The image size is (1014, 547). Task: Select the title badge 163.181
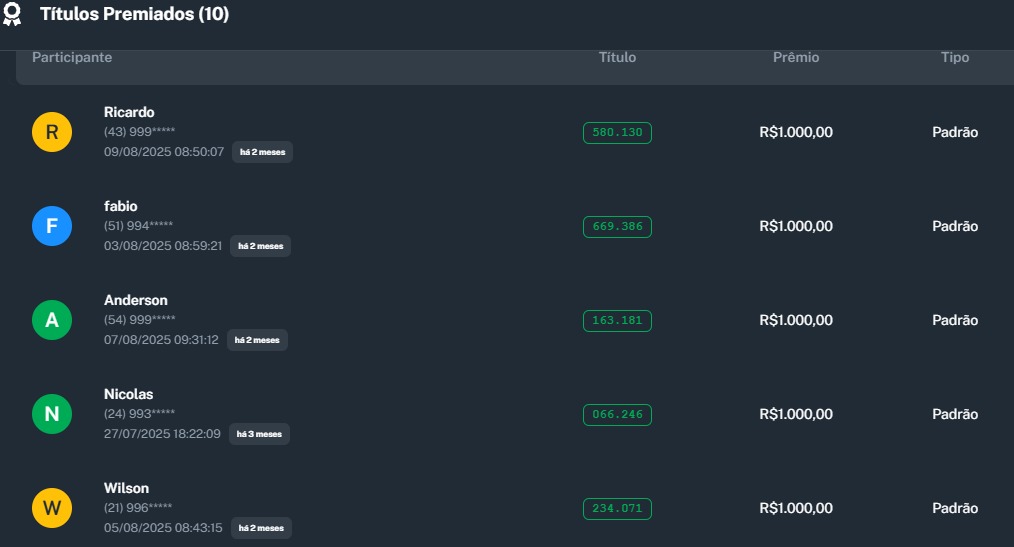point(617,321)
